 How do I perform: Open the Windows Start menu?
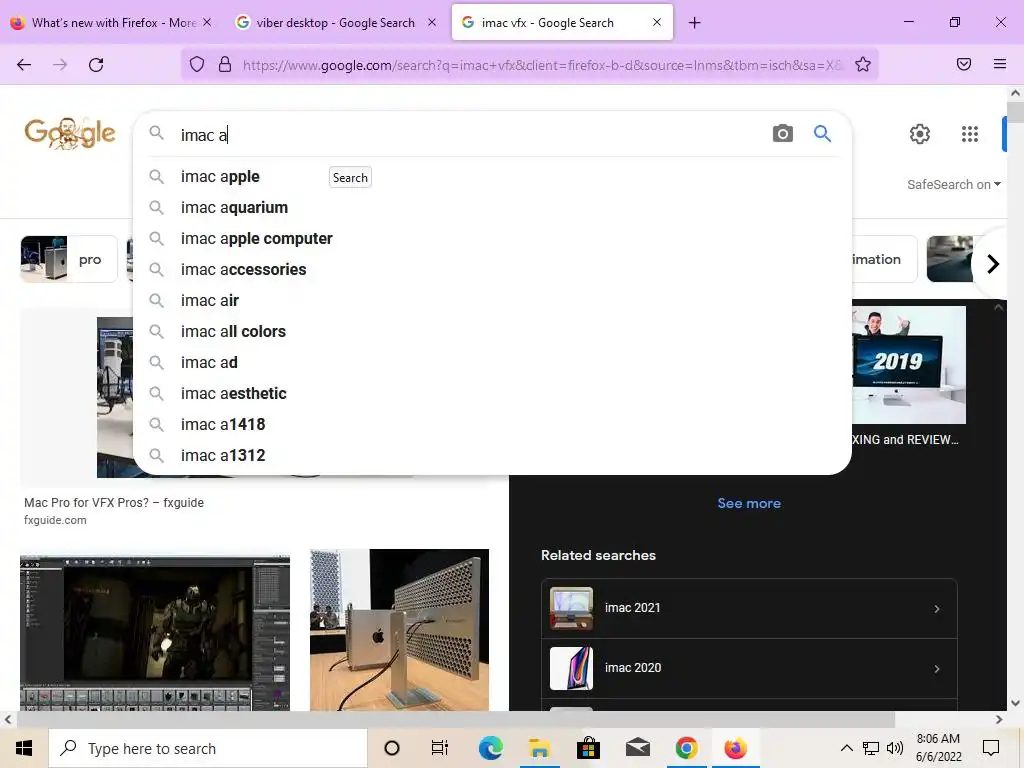coord(24,748)
